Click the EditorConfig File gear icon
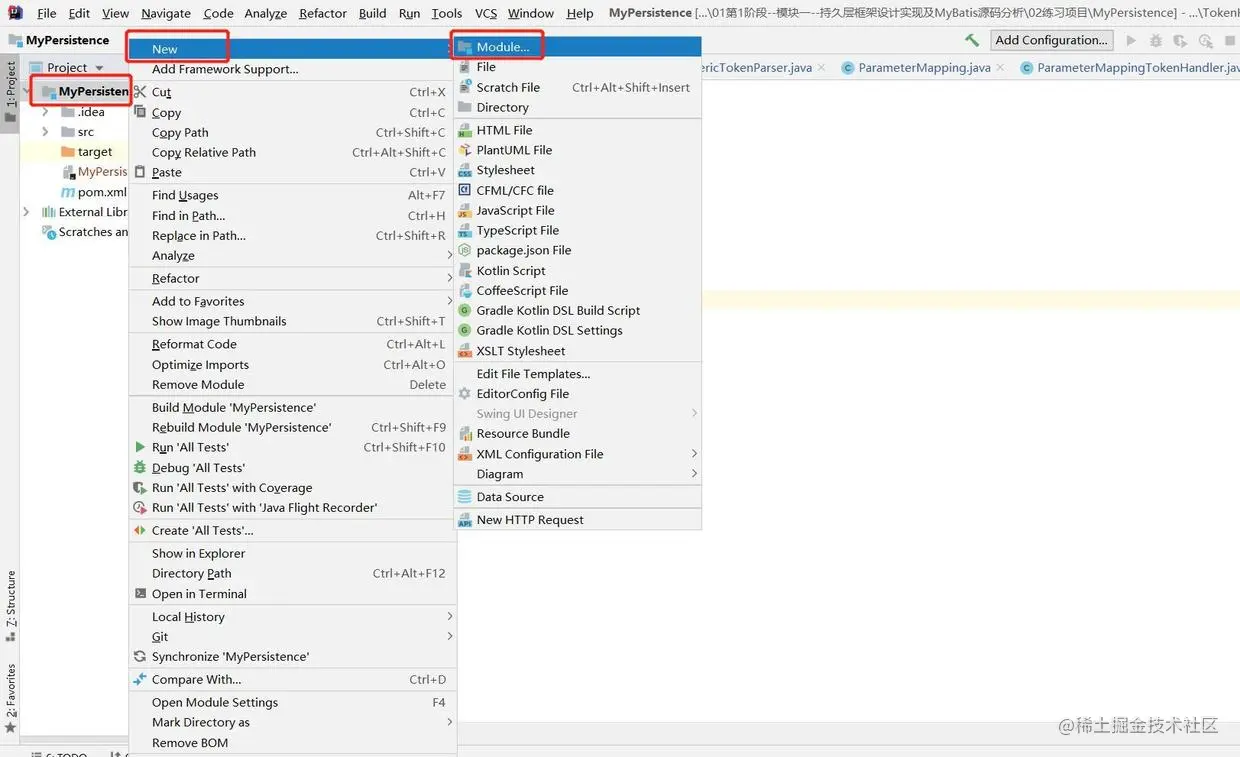This screenshot has width=1240, height=757. (464, 393)
